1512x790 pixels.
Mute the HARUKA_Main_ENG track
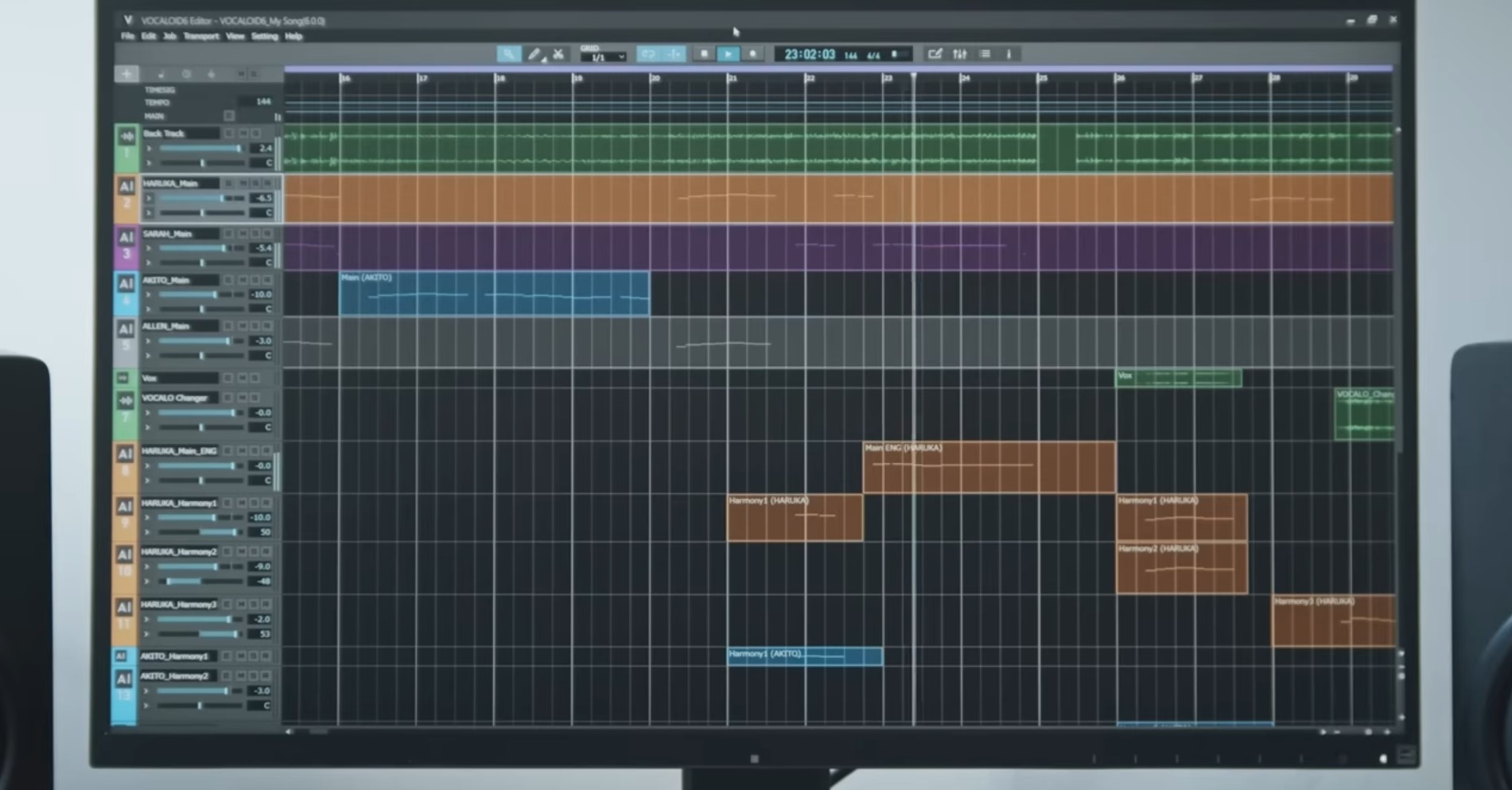[242, 451]
